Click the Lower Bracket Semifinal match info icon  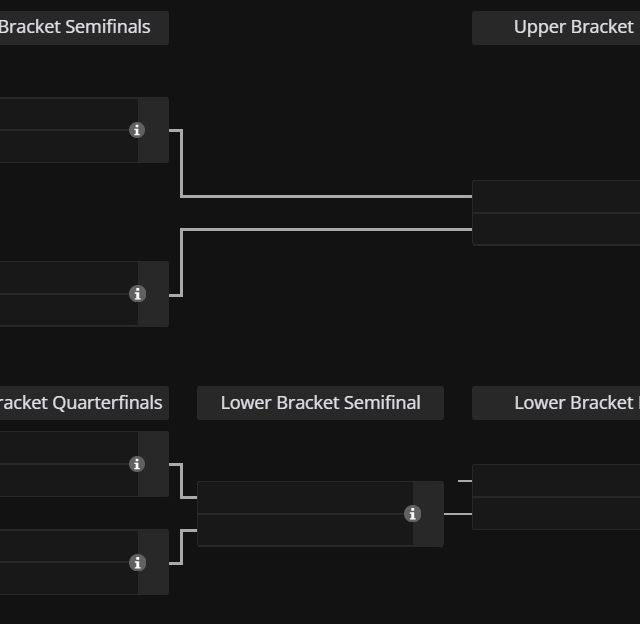[x=412, y=514]
